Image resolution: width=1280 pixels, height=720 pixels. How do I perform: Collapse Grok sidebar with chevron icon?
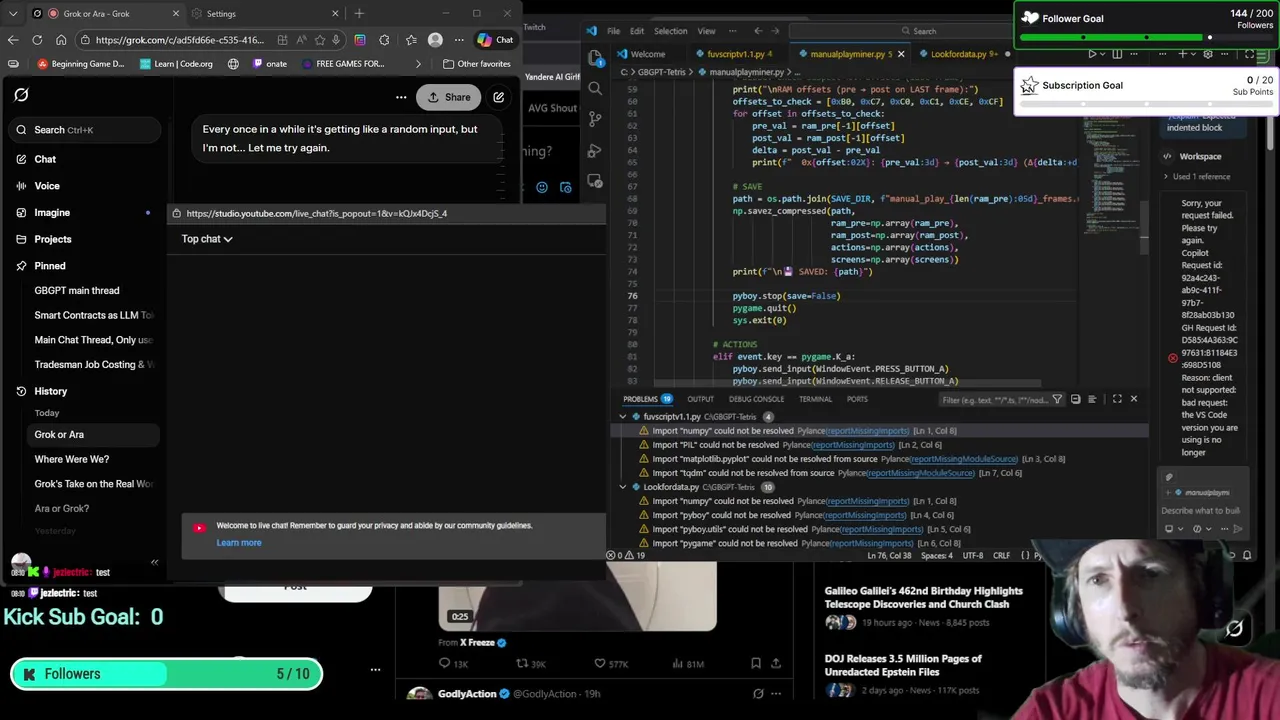[154, 562]
